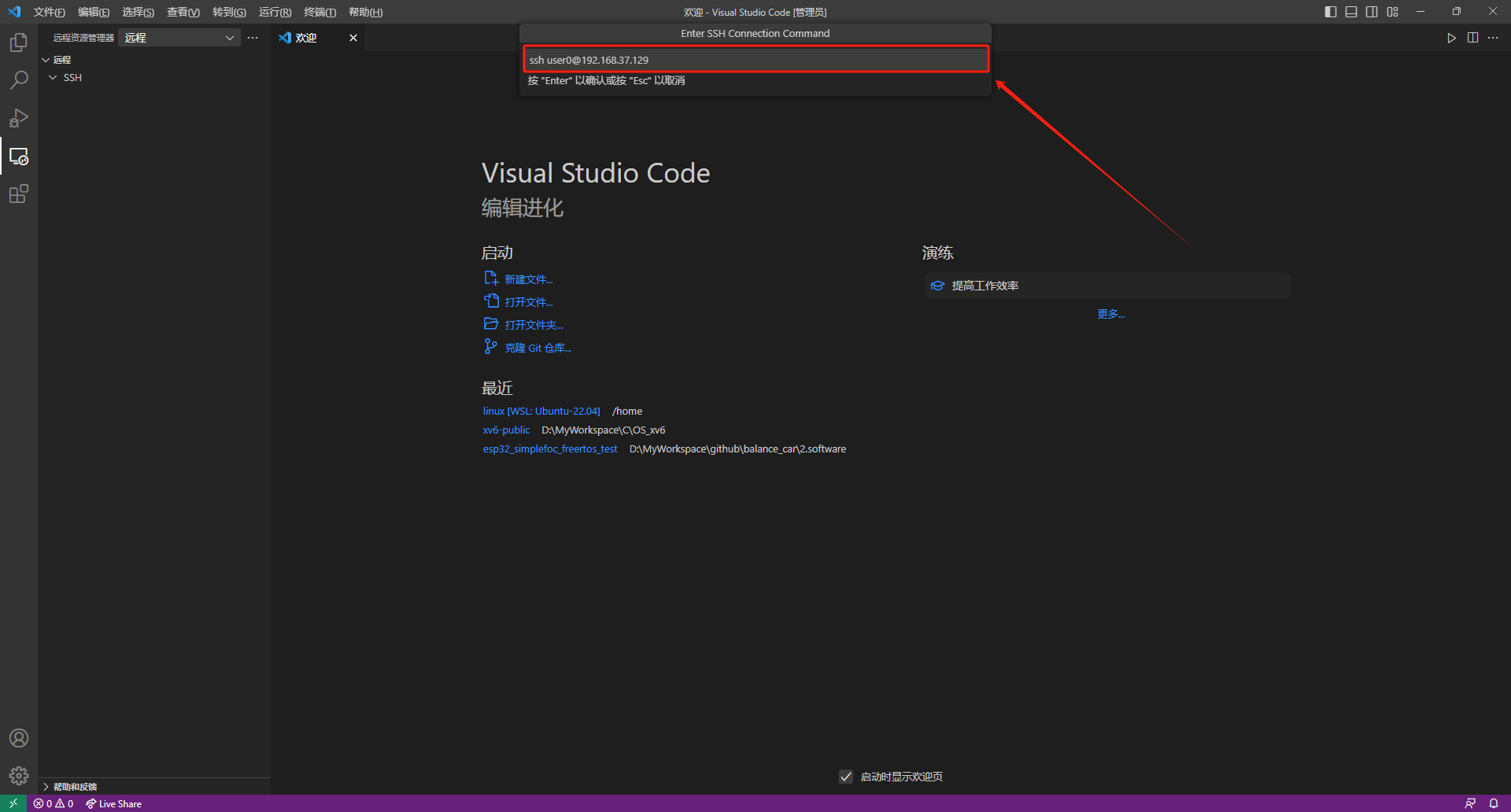This screenshot has width=1511, height=812.
Task: Minimize the VS Code window
Action: [1420, 12]
